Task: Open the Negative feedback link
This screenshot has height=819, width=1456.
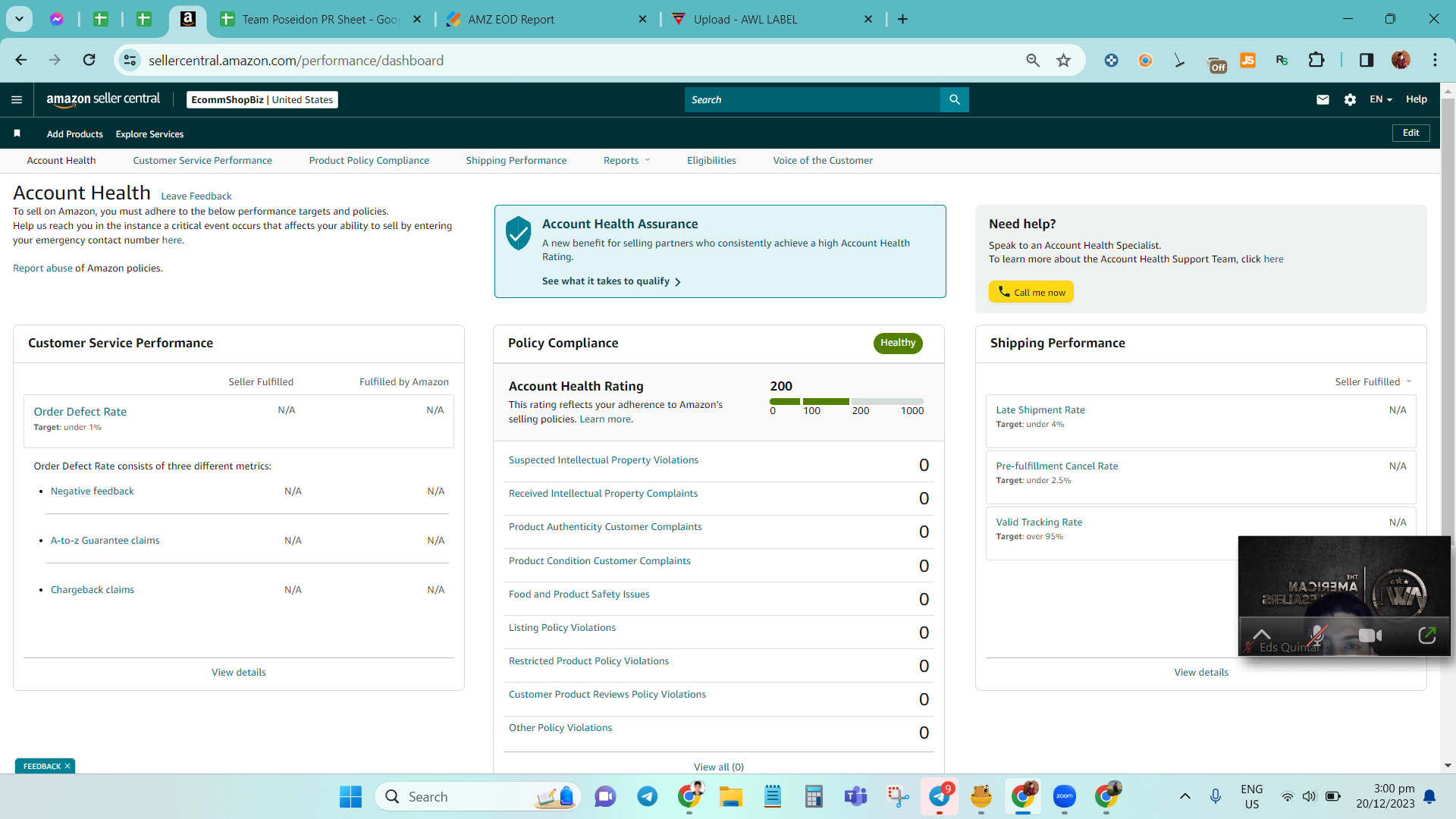Action: click(x=93, y=491)
